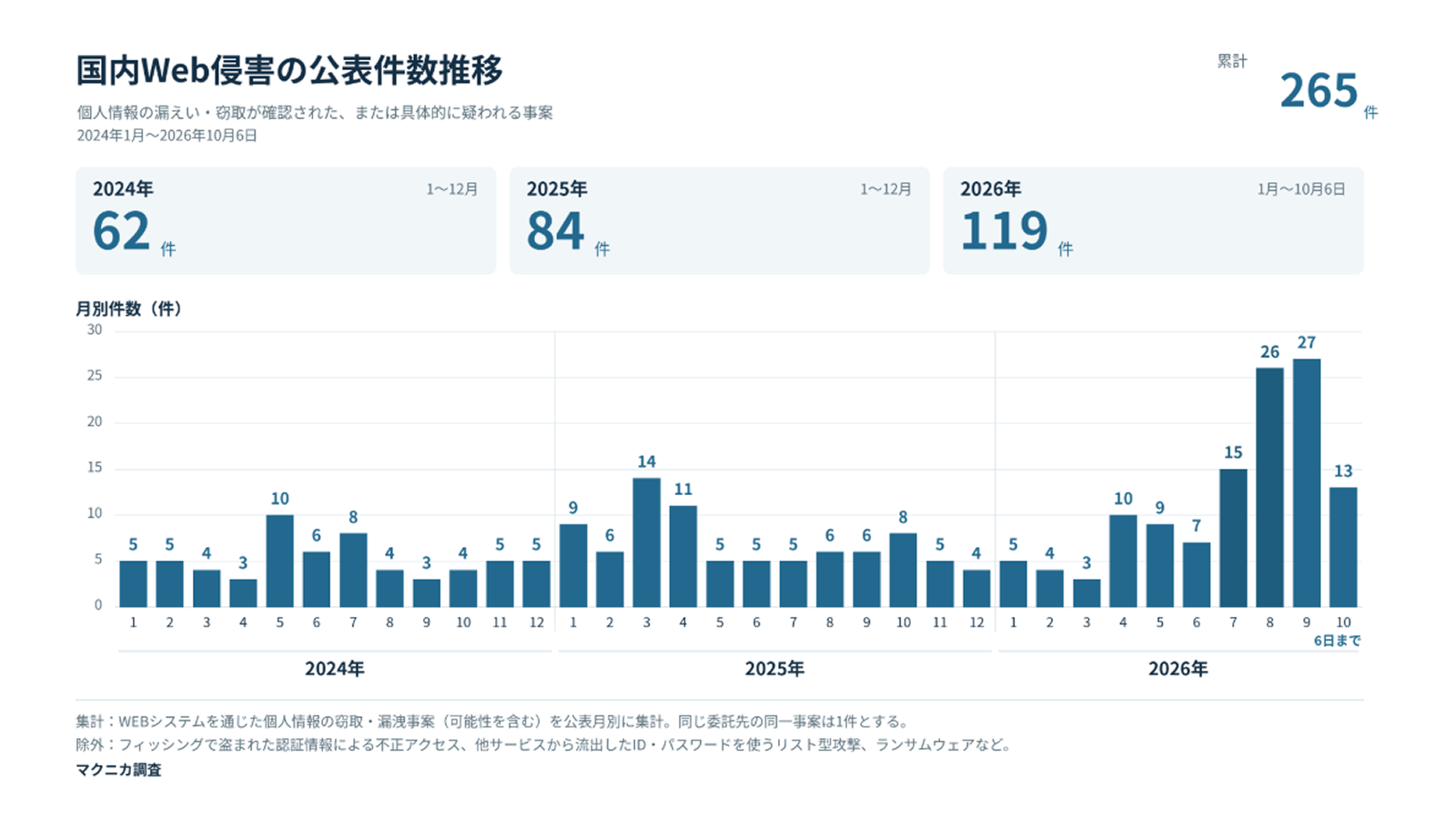
Task: Click the May 2024 bar labeled 10
Action: (x=279, y=561)
